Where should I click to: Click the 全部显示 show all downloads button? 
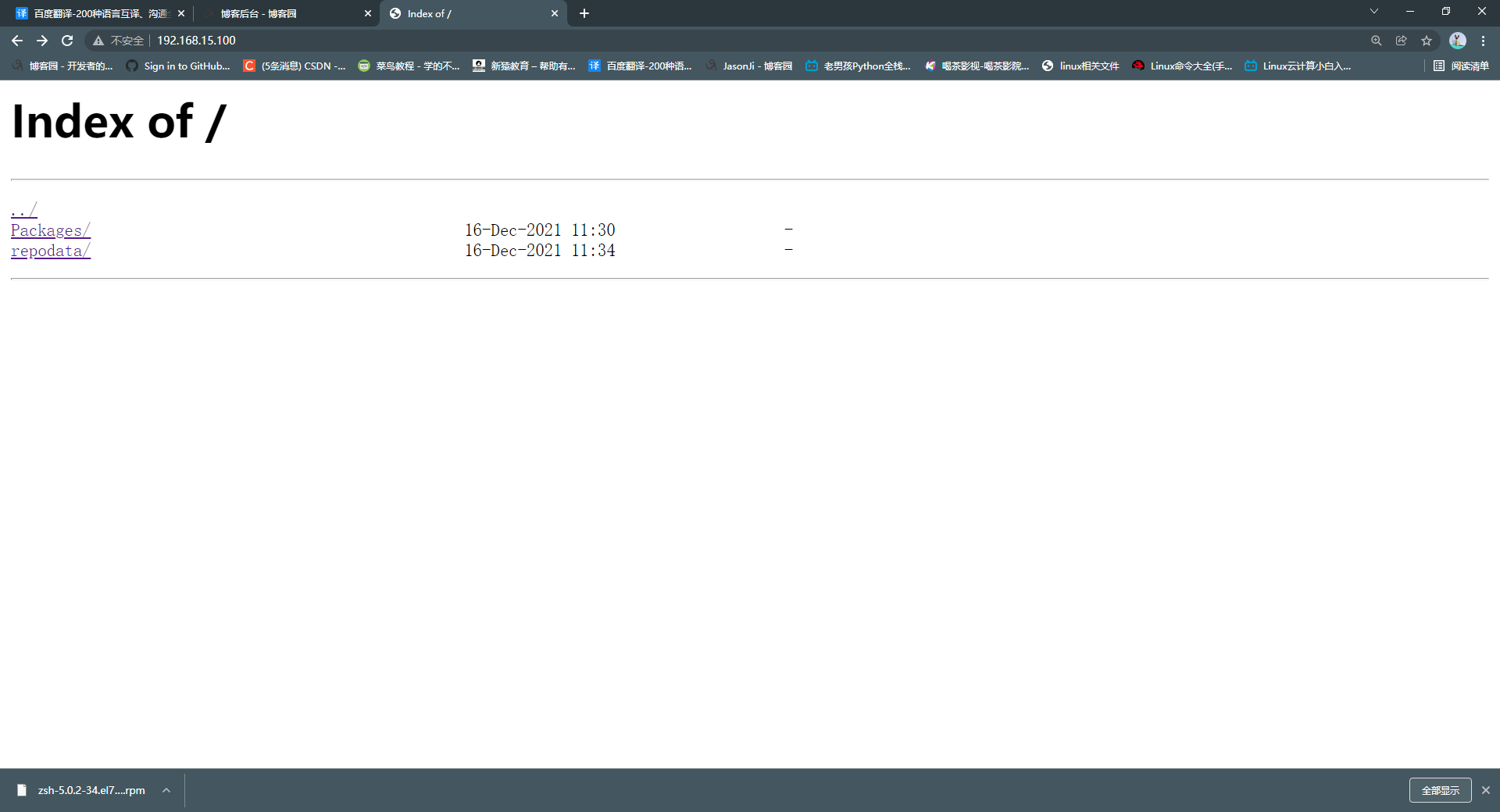click(1440, 790)
